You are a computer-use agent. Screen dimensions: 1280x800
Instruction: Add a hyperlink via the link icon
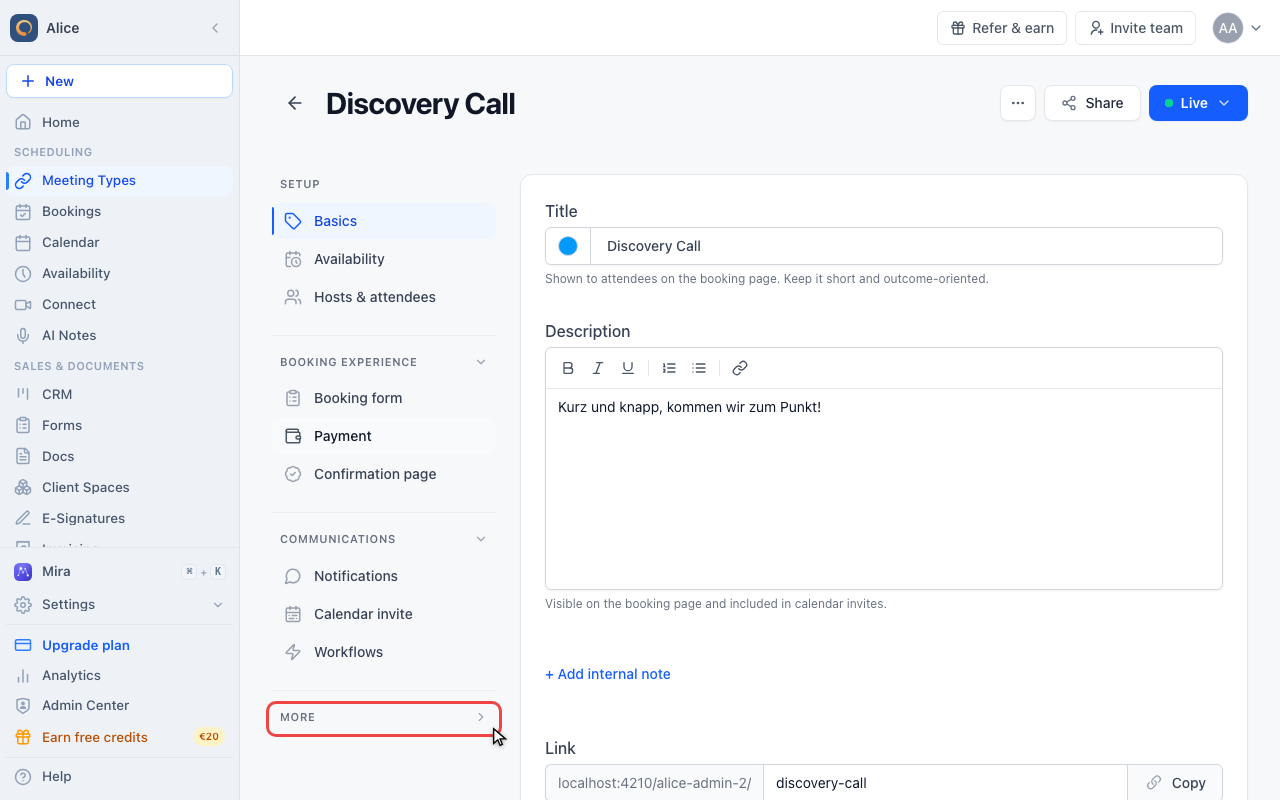point(740,368)
